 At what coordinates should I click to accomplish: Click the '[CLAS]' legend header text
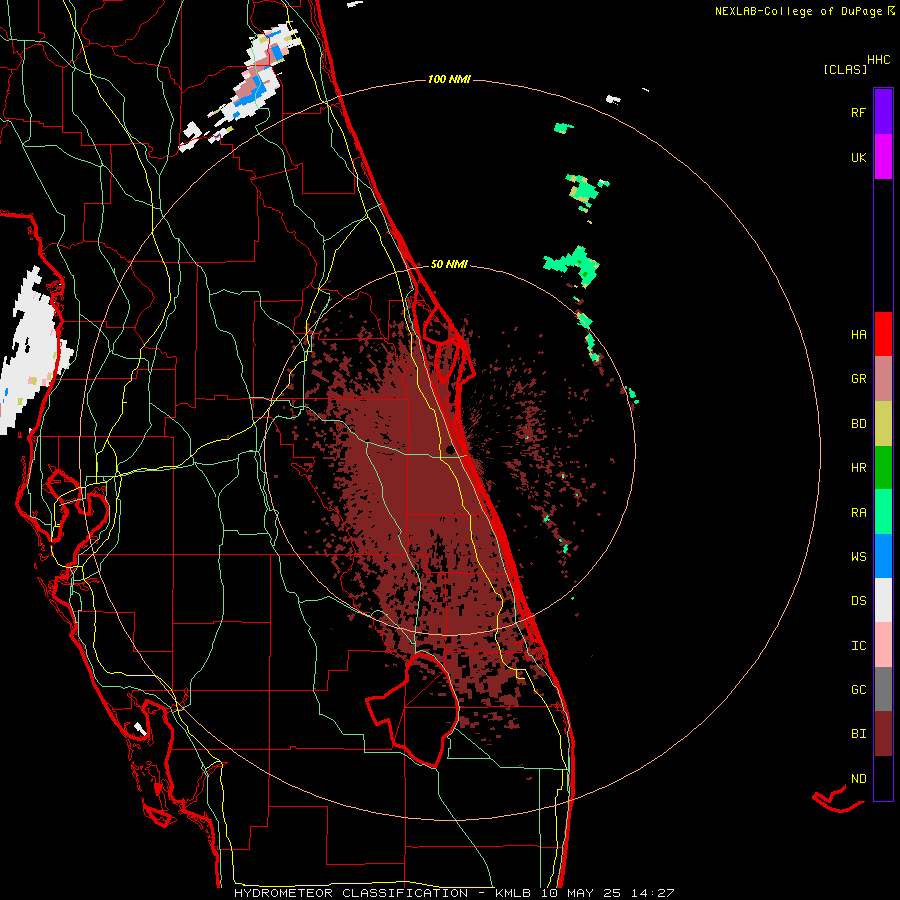coord(845,69)
